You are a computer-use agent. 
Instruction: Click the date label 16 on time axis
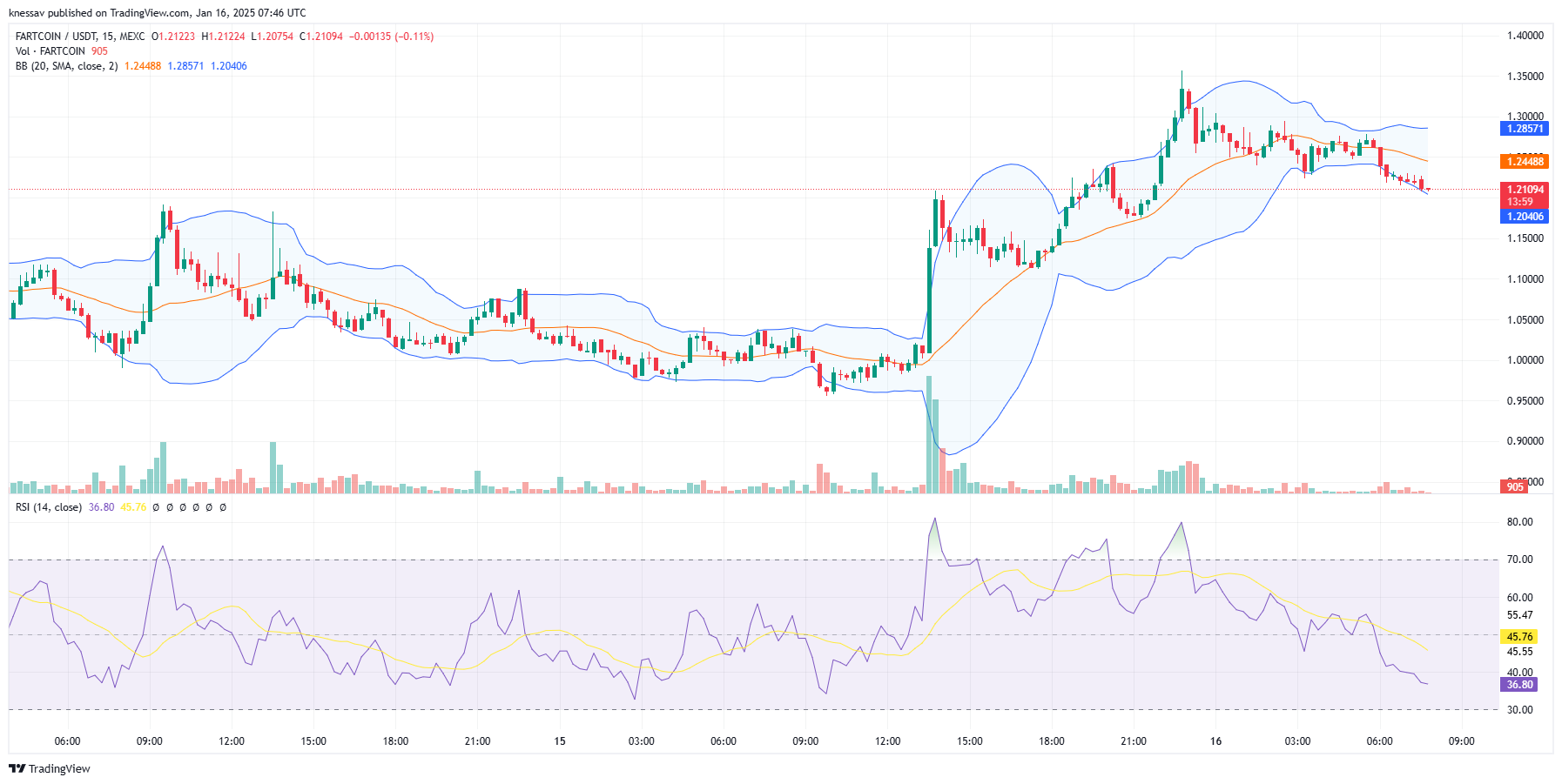click(x=1215, y=741)
